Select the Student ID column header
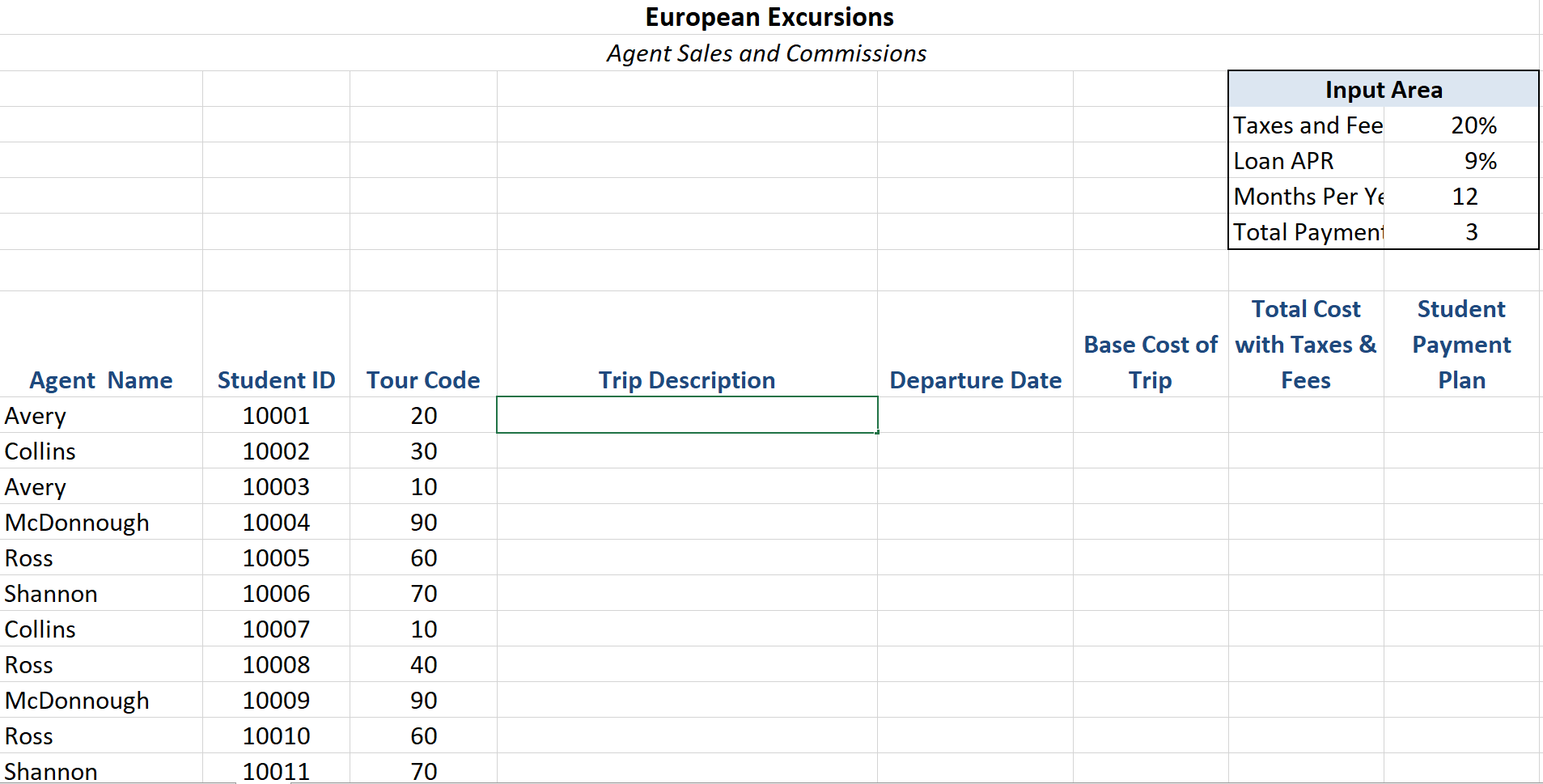 [x=276, y=379]
